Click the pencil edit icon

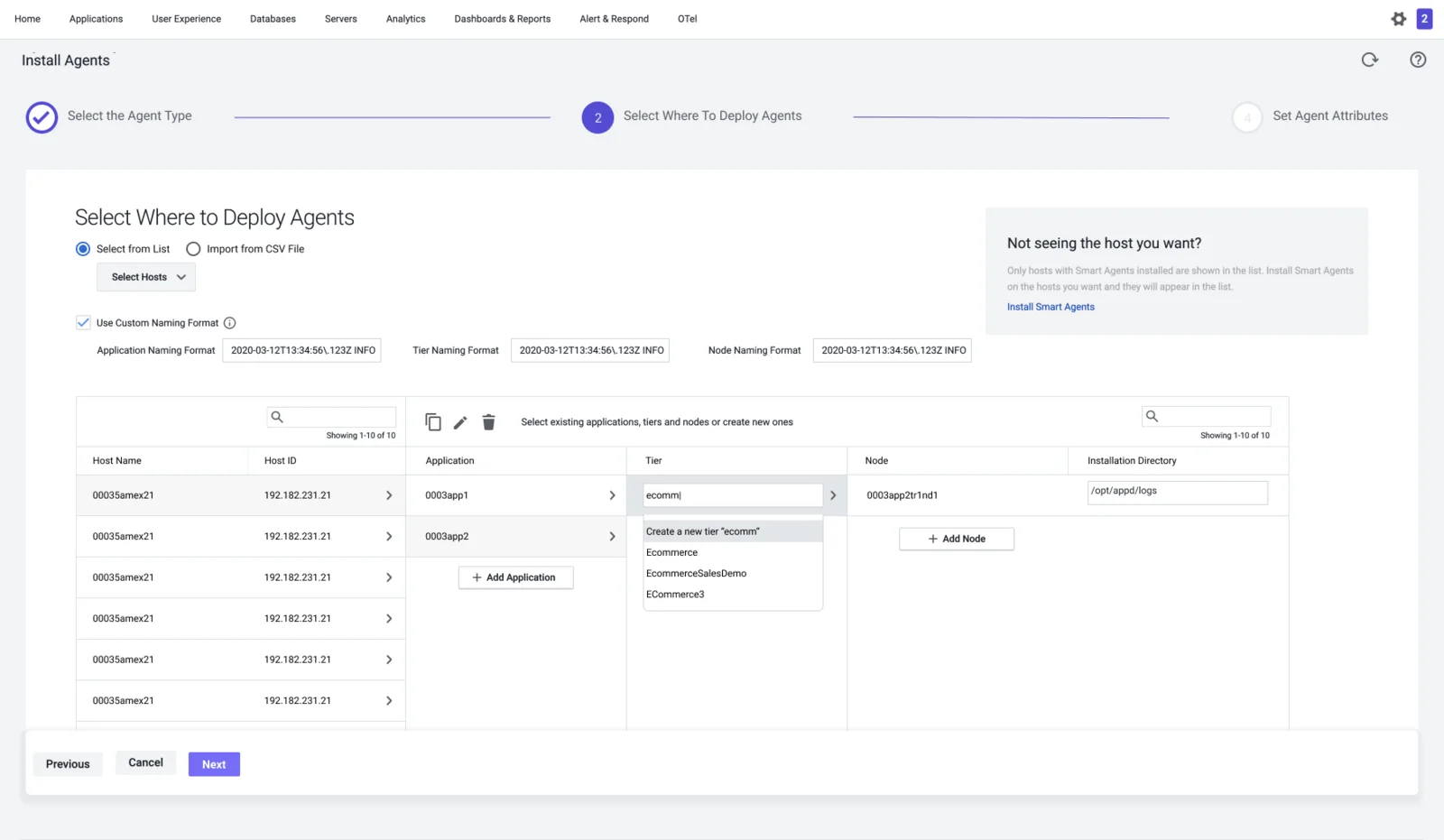tap(460, 422)
